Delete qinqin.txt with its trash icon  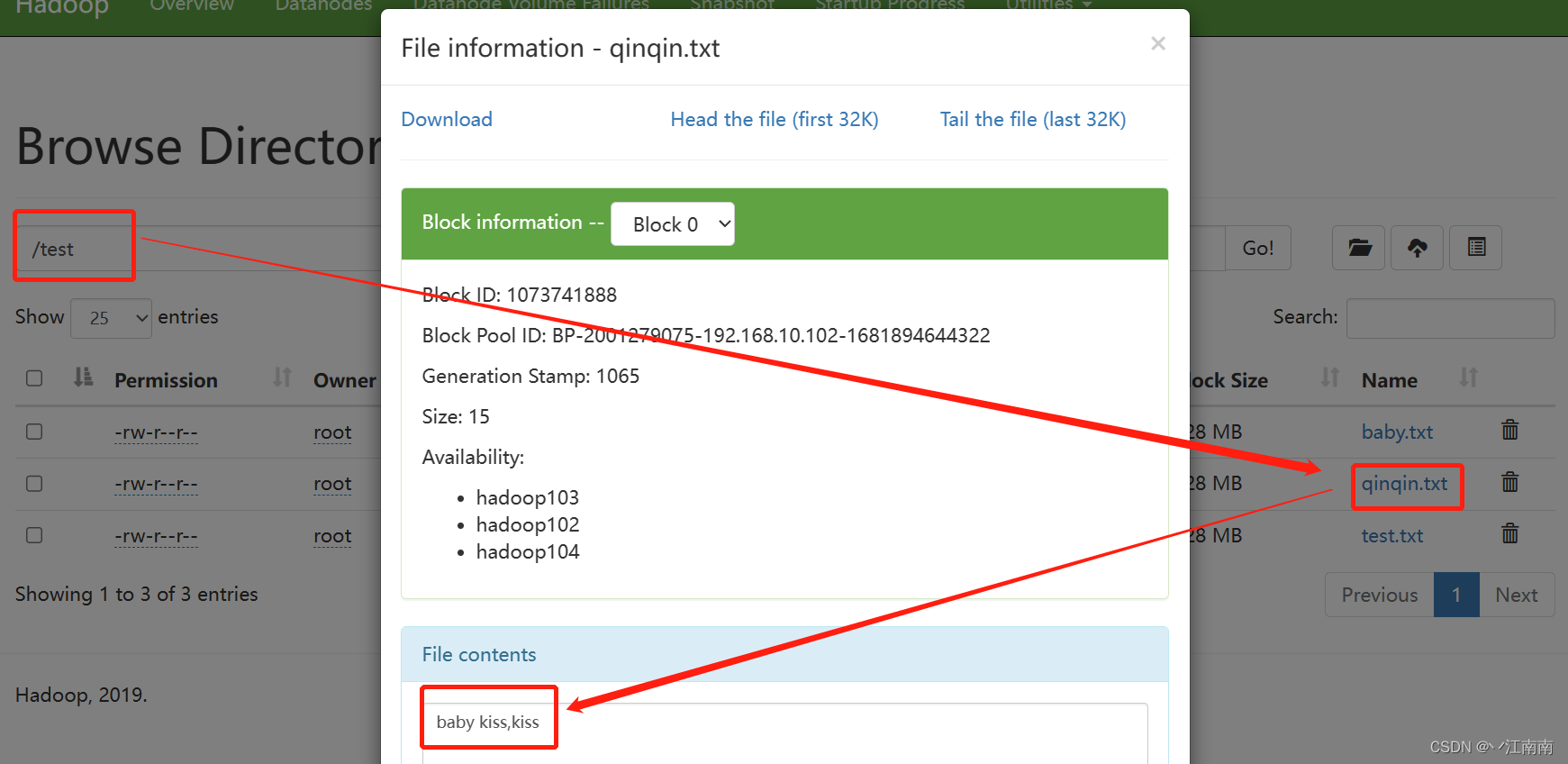[x=1510, y=482]
